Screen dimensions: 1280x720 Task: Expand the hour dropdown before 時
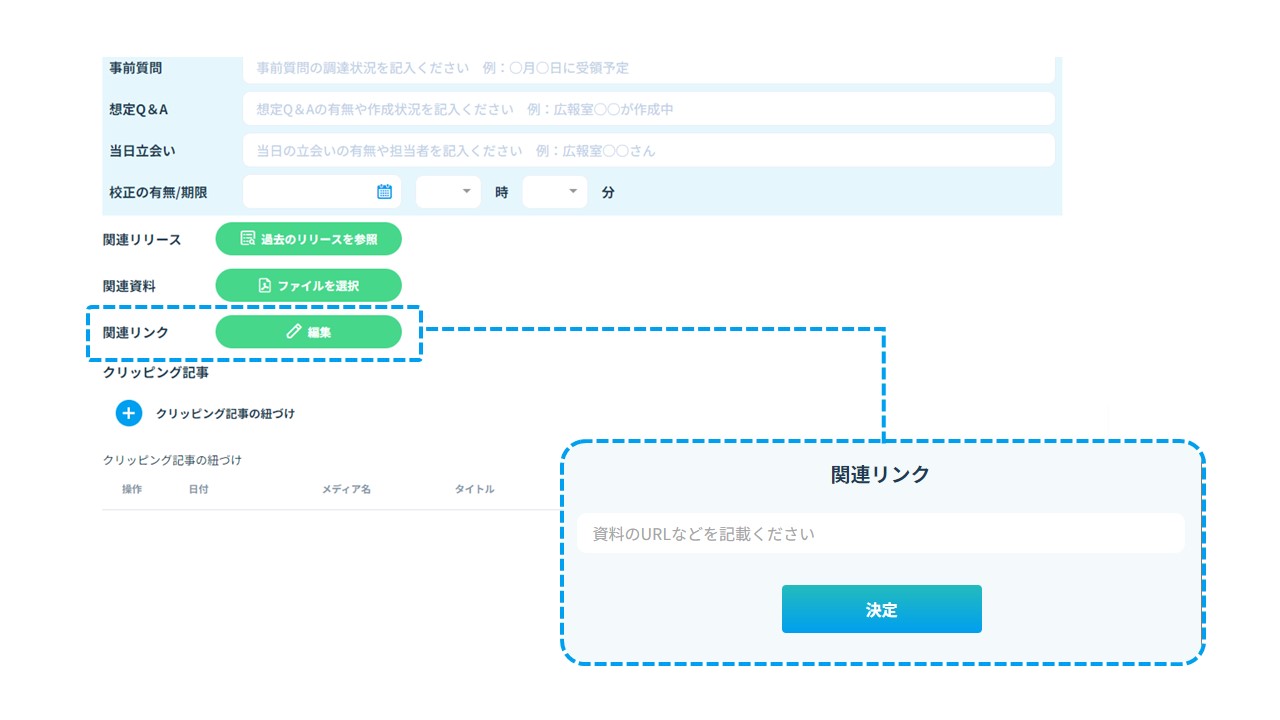[x=448, y=192]
